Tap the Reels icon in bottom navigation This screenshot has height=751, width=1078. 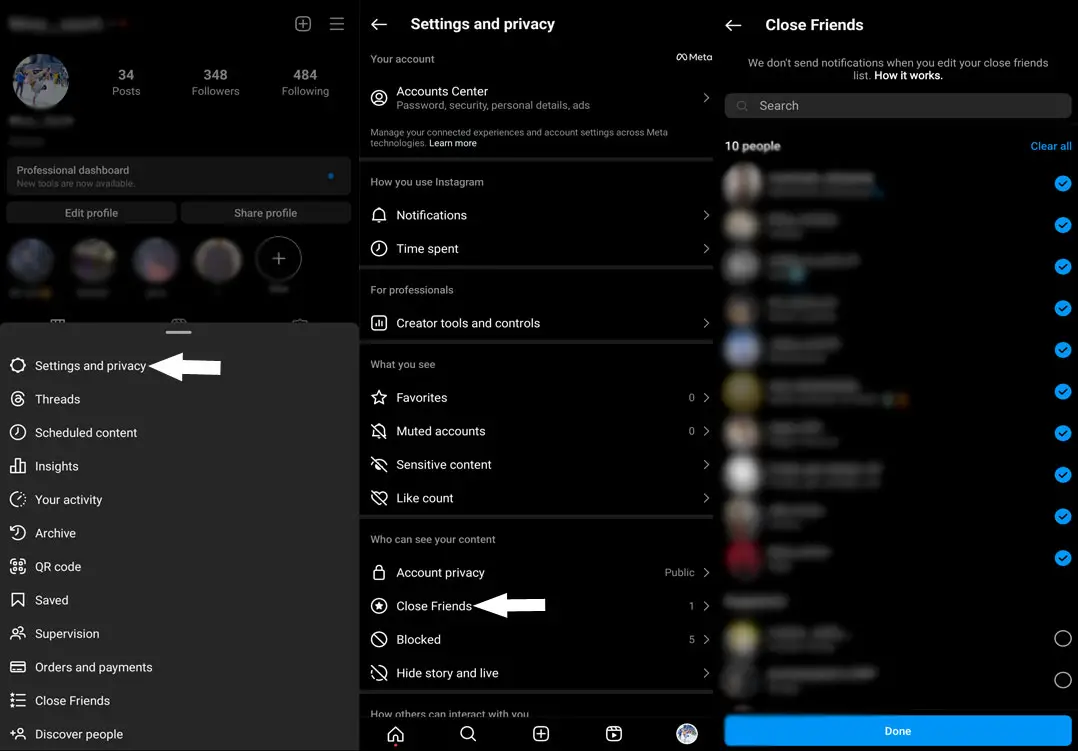pyautogui.click(x=614, y=734)
